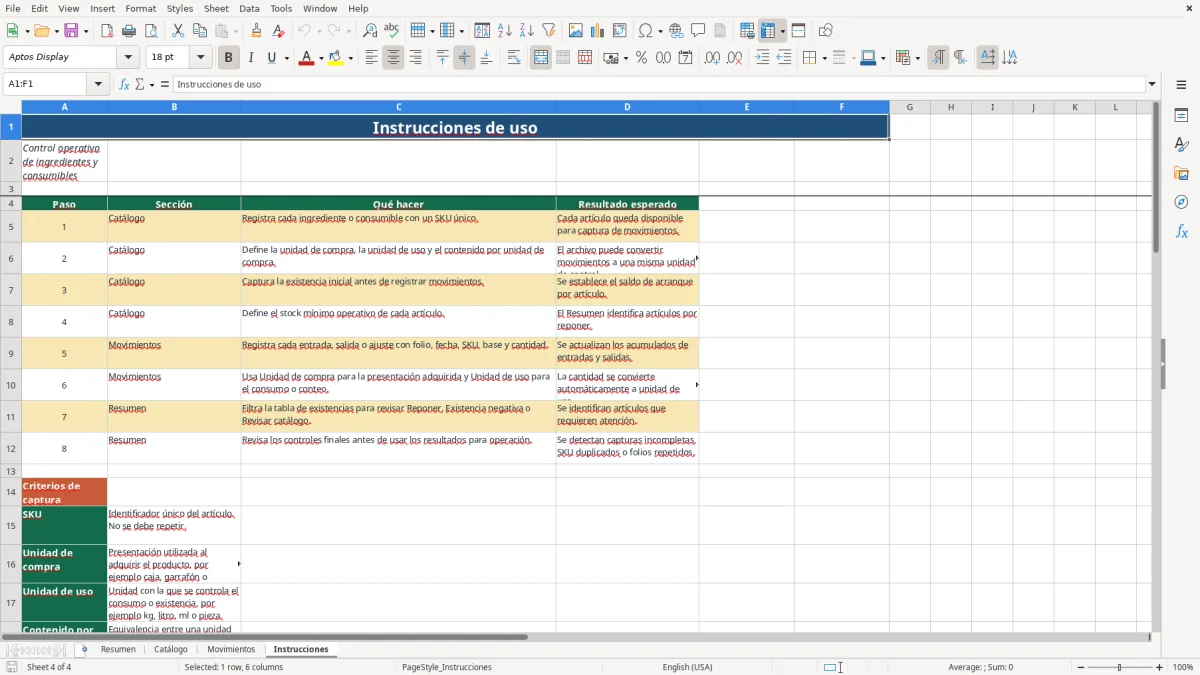Click the Copy icon
Viewport: 1200px width, 675px height.
coord(200,31)
